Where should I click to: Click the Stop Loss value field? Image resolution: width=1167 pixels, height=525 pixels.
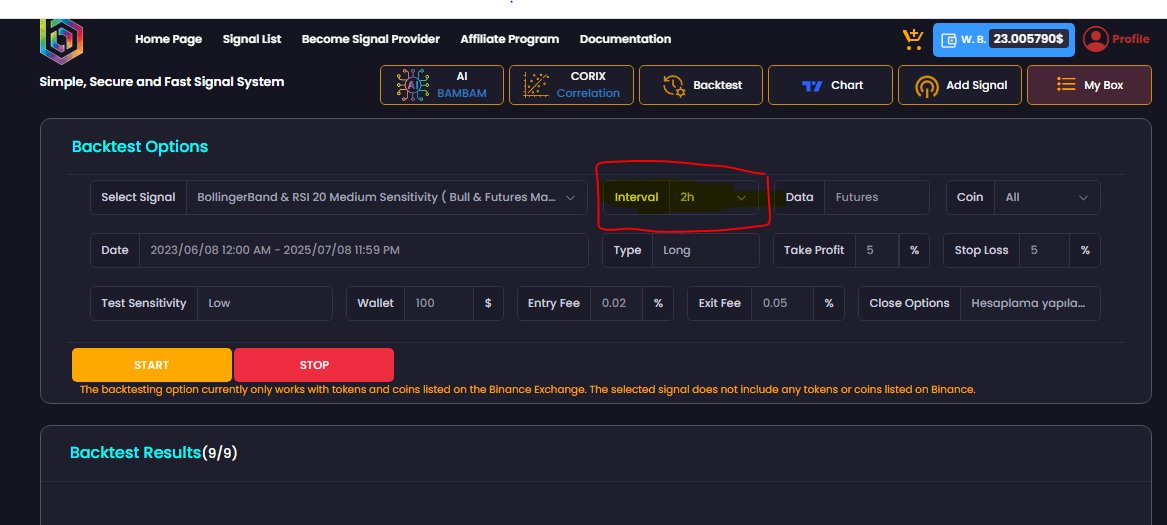1044,250
